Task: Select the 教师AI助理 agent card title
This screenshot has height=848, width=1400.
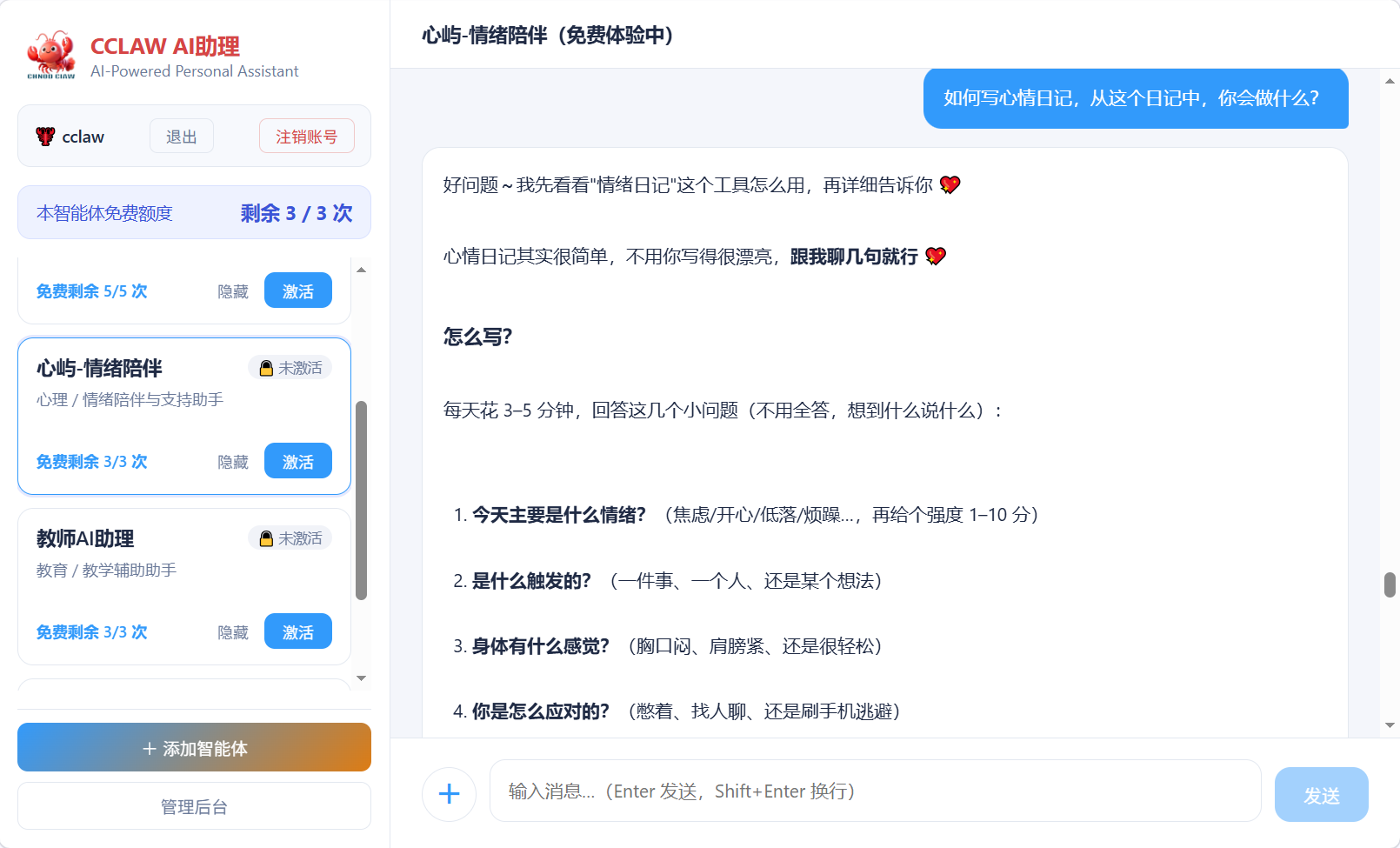Action: pyautogui.click(x=85, y=538)
